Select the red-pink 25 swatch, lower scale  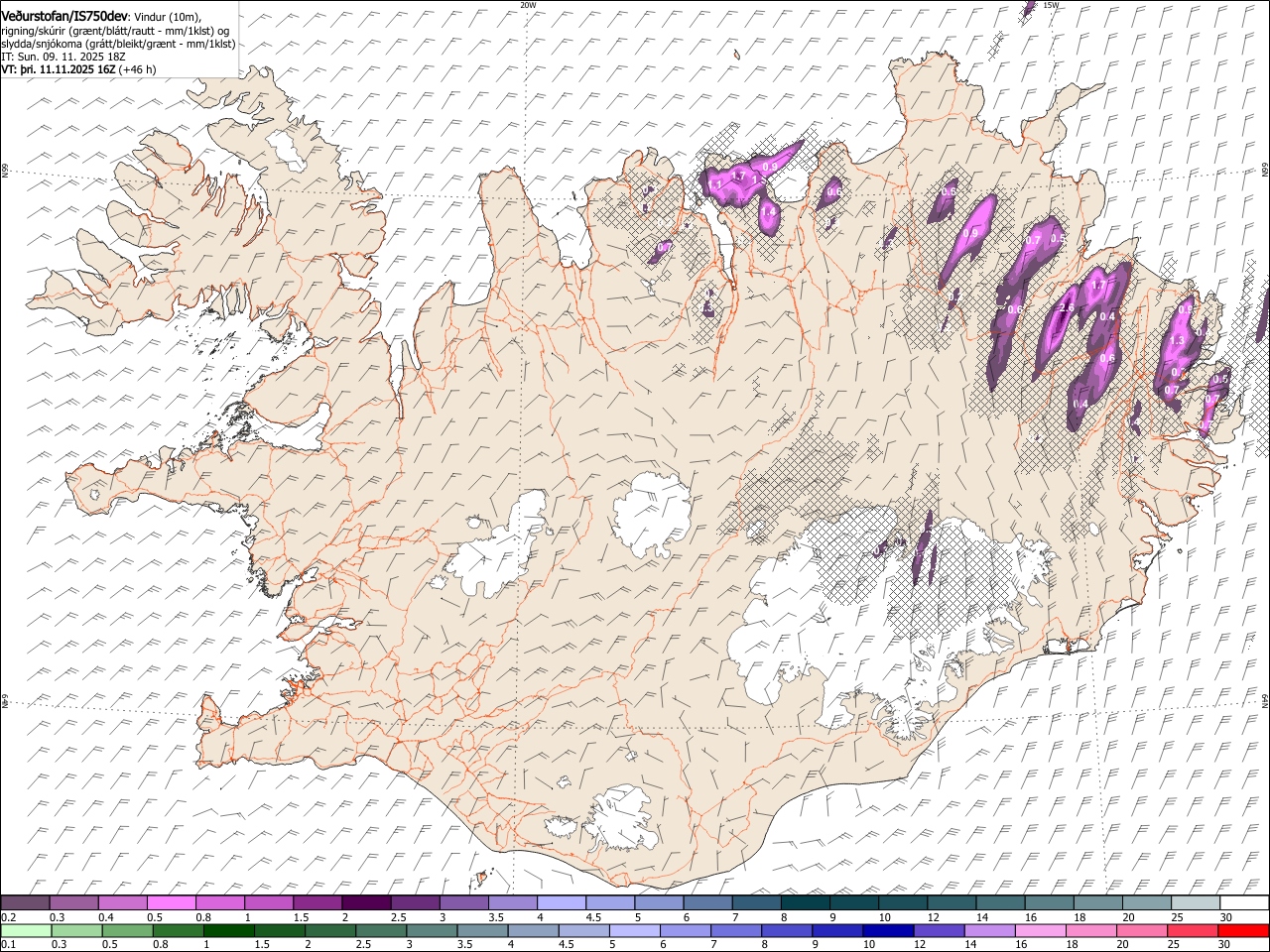click(x=1193, y=930)
